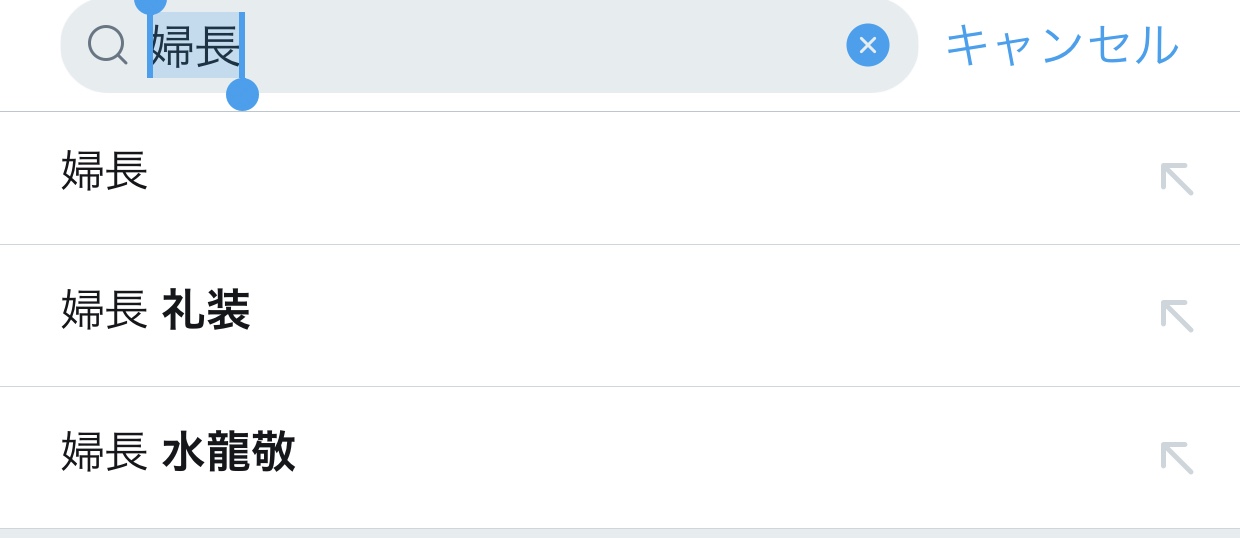Fill query using arrow beside plain 婦長 suggestion

click(1176, 178)
